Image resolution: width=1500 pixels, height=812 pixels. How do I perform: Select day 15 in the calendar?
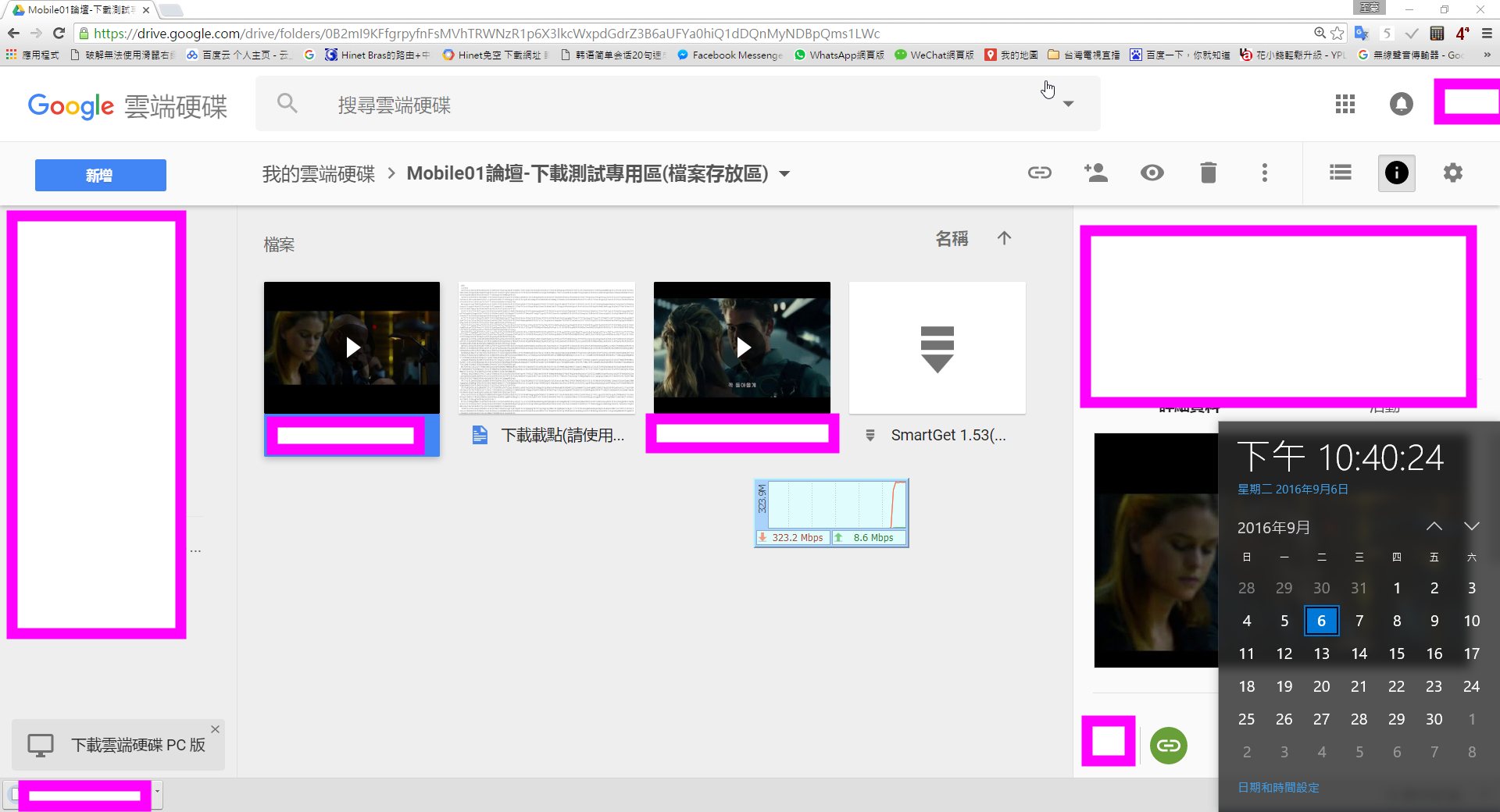point(1397,654)
